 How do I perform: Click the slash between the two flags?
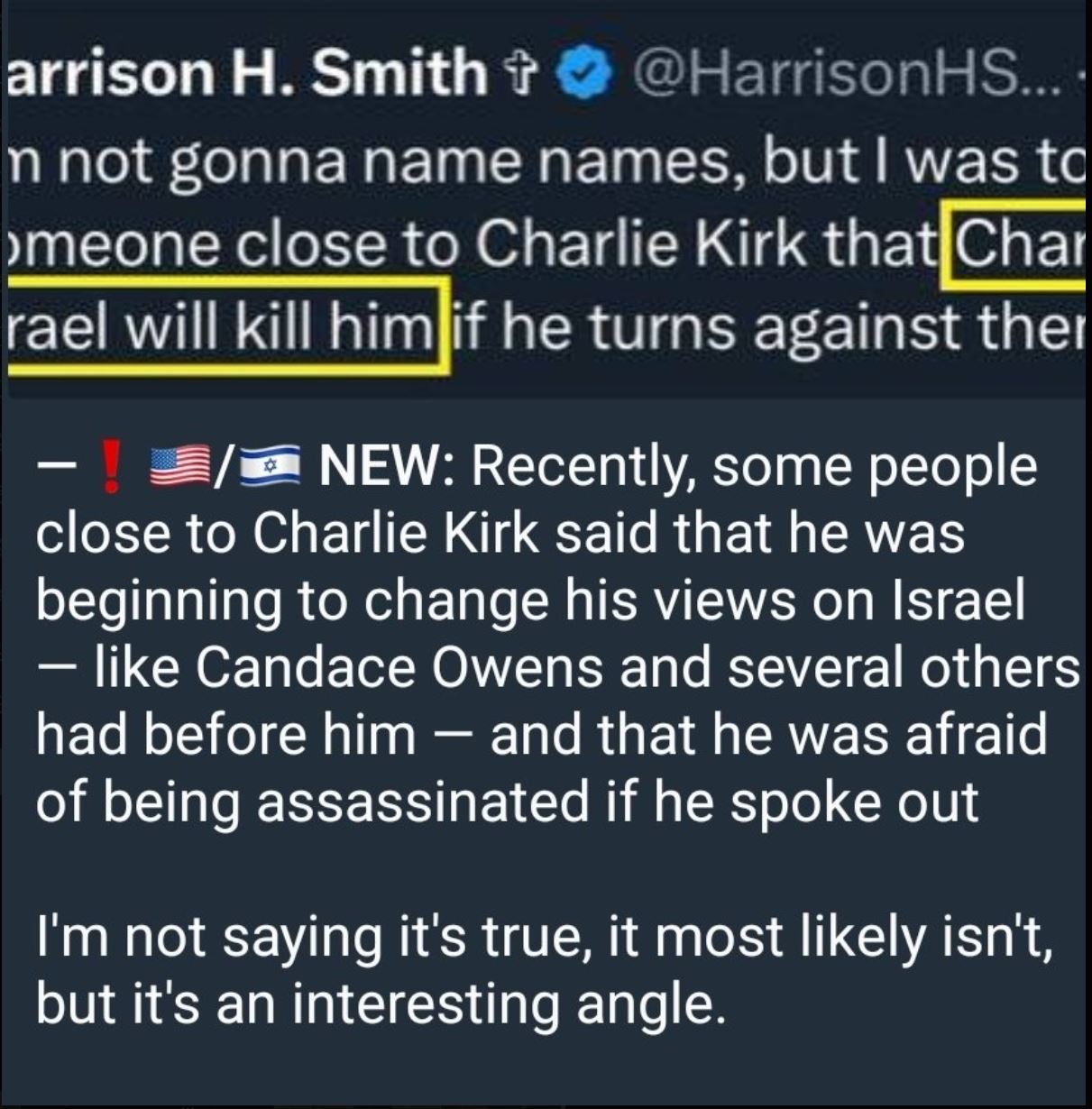tap(224, 468)
